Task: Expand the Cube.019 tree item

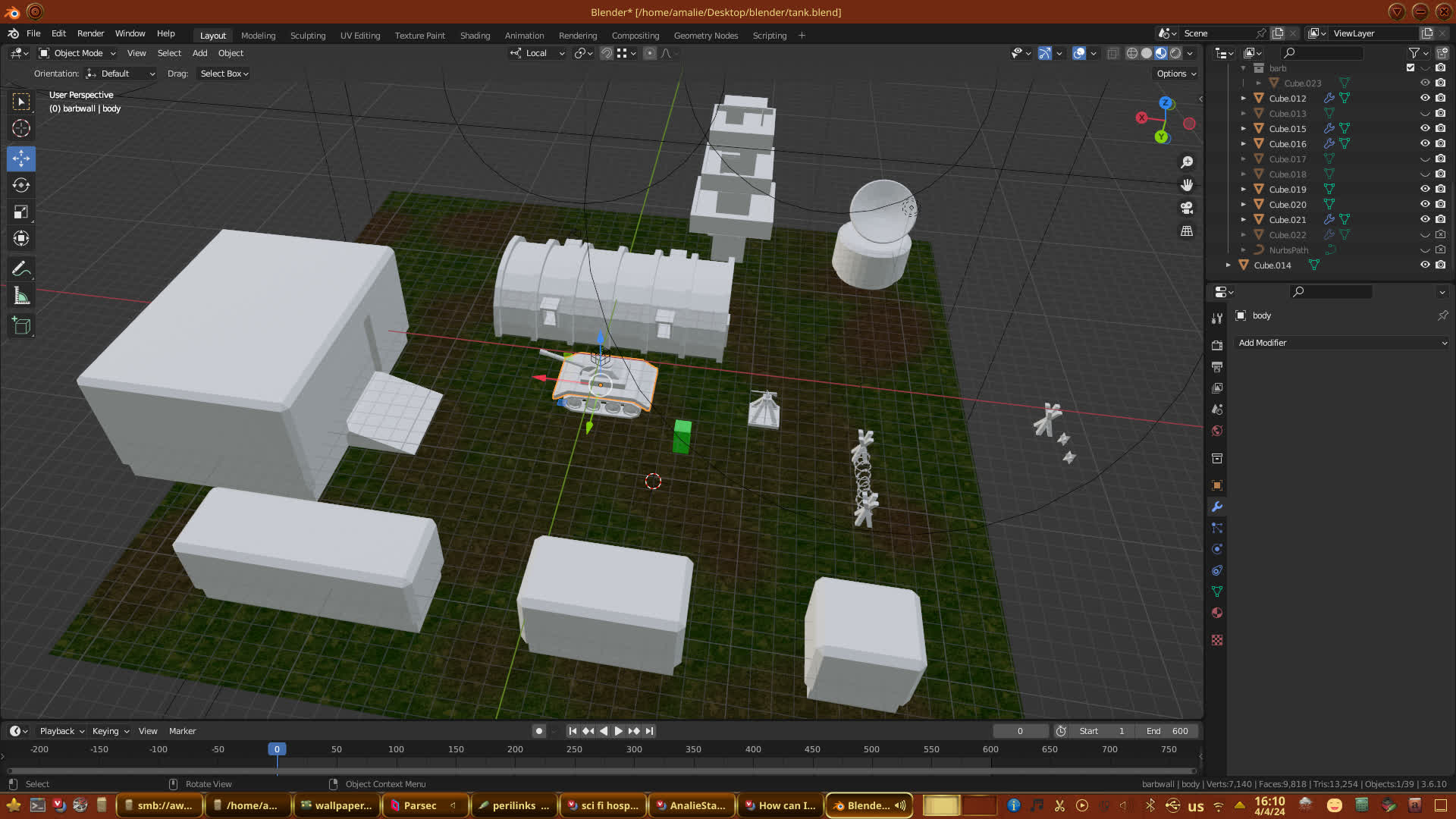Action: pyautogui.click(x=1244, y=189)
